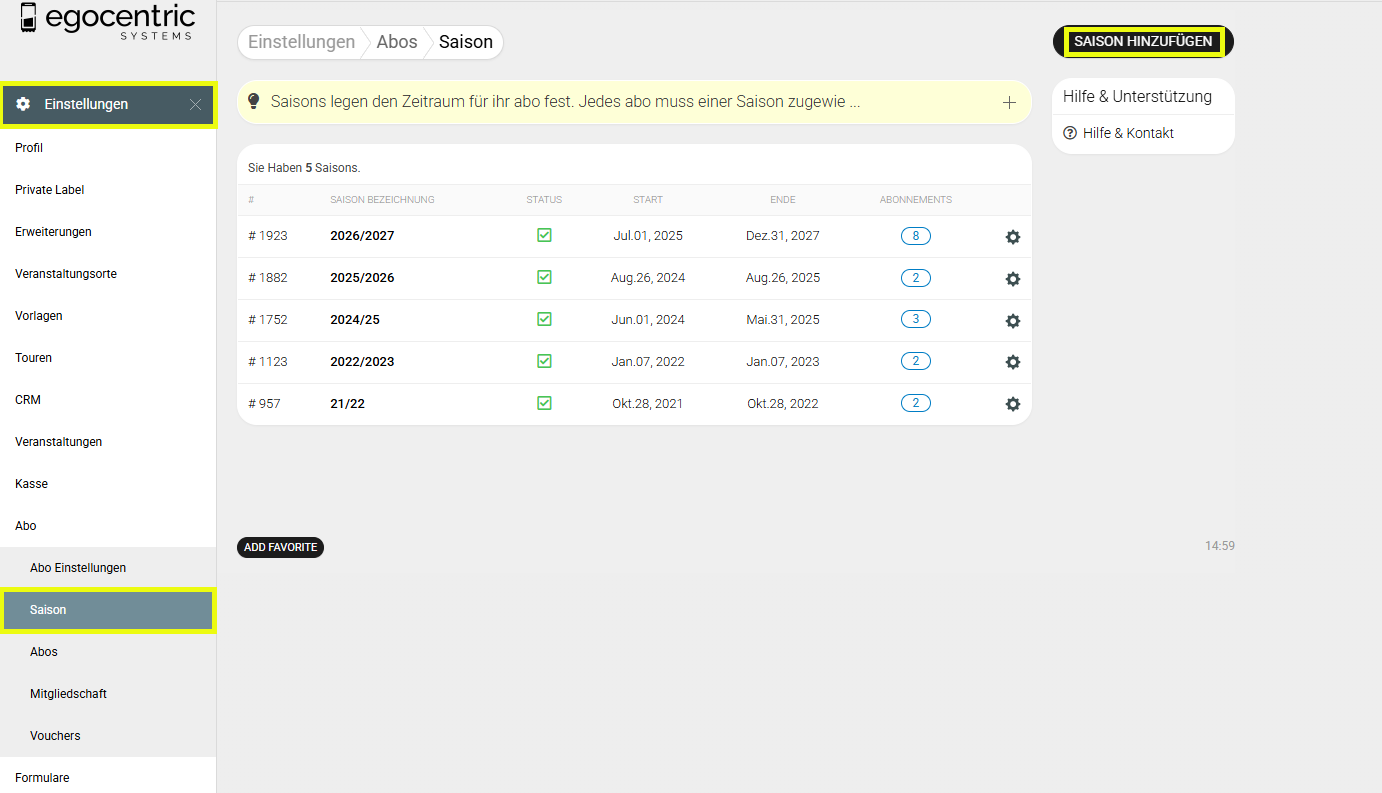Open gear settings for season 2025/2026

(1012, 279)
